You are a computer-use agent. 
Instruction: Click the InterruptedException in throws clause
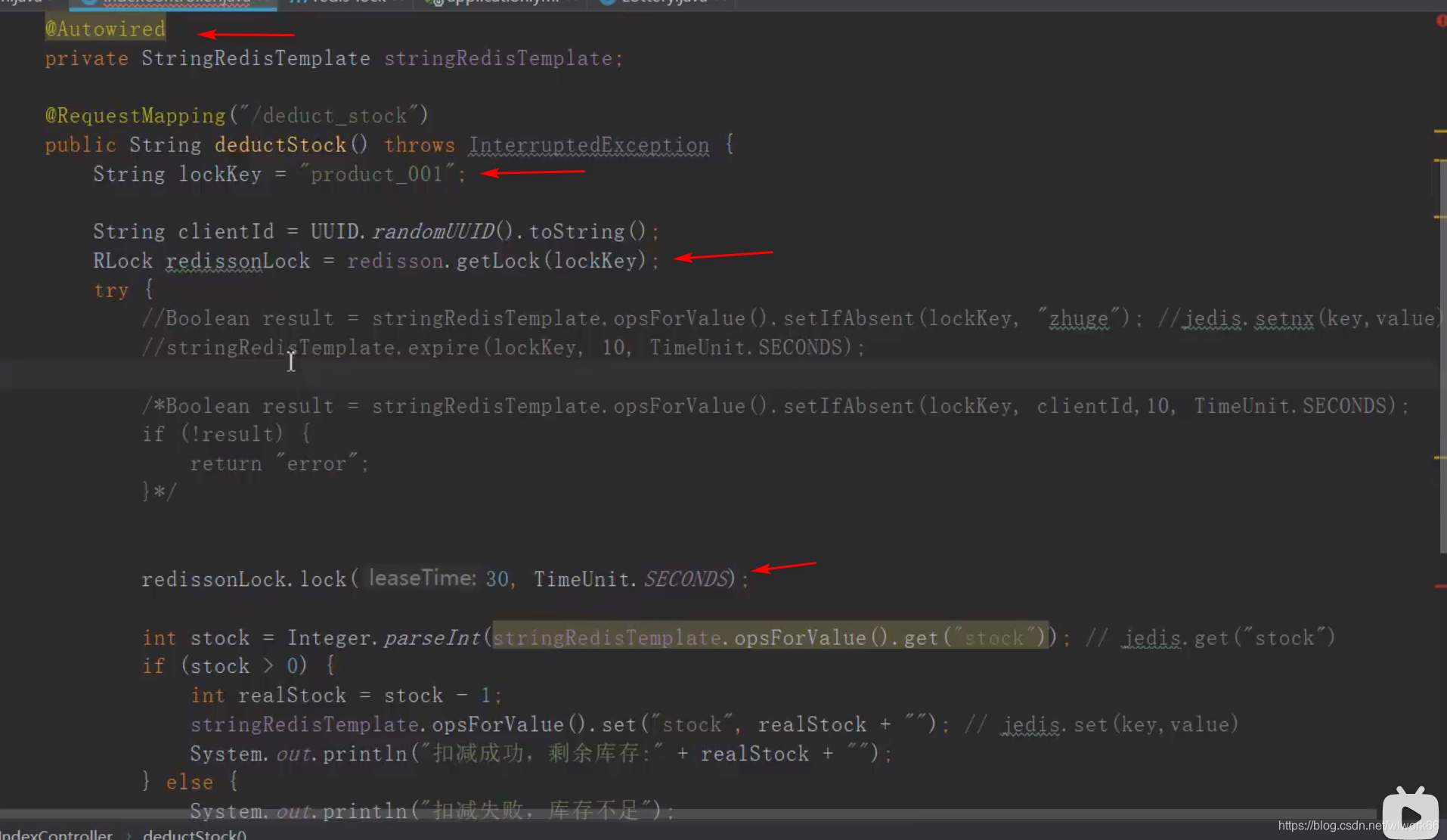point(589,144)
